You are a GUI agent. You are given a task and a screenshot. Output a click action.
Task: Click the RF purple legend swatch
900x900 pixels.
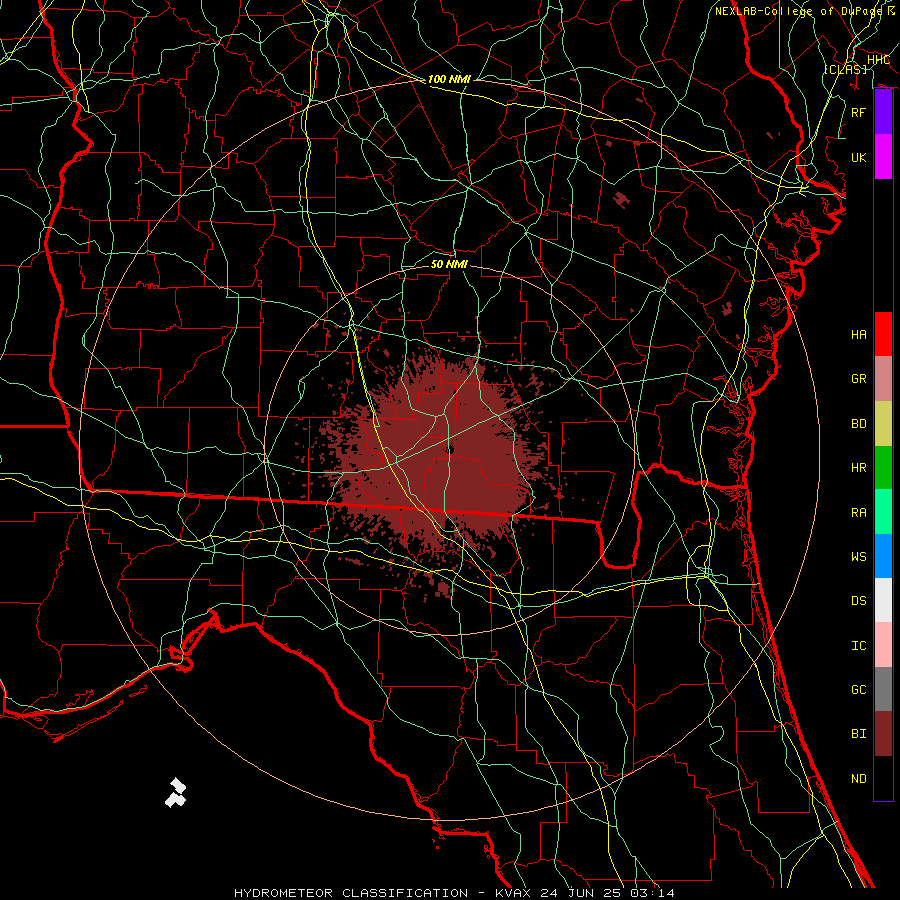point(883,112)
